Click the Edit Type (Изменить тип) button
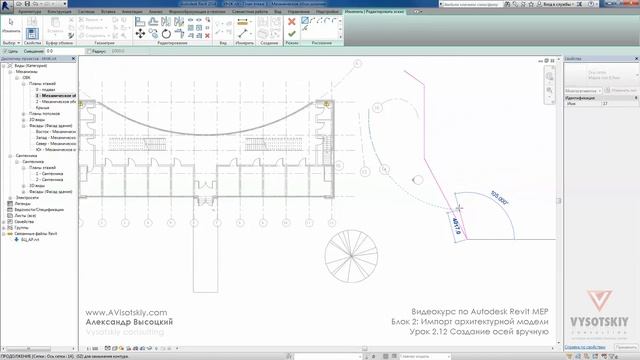The height and width of the screenshot is (360, 640). [621, 90]
